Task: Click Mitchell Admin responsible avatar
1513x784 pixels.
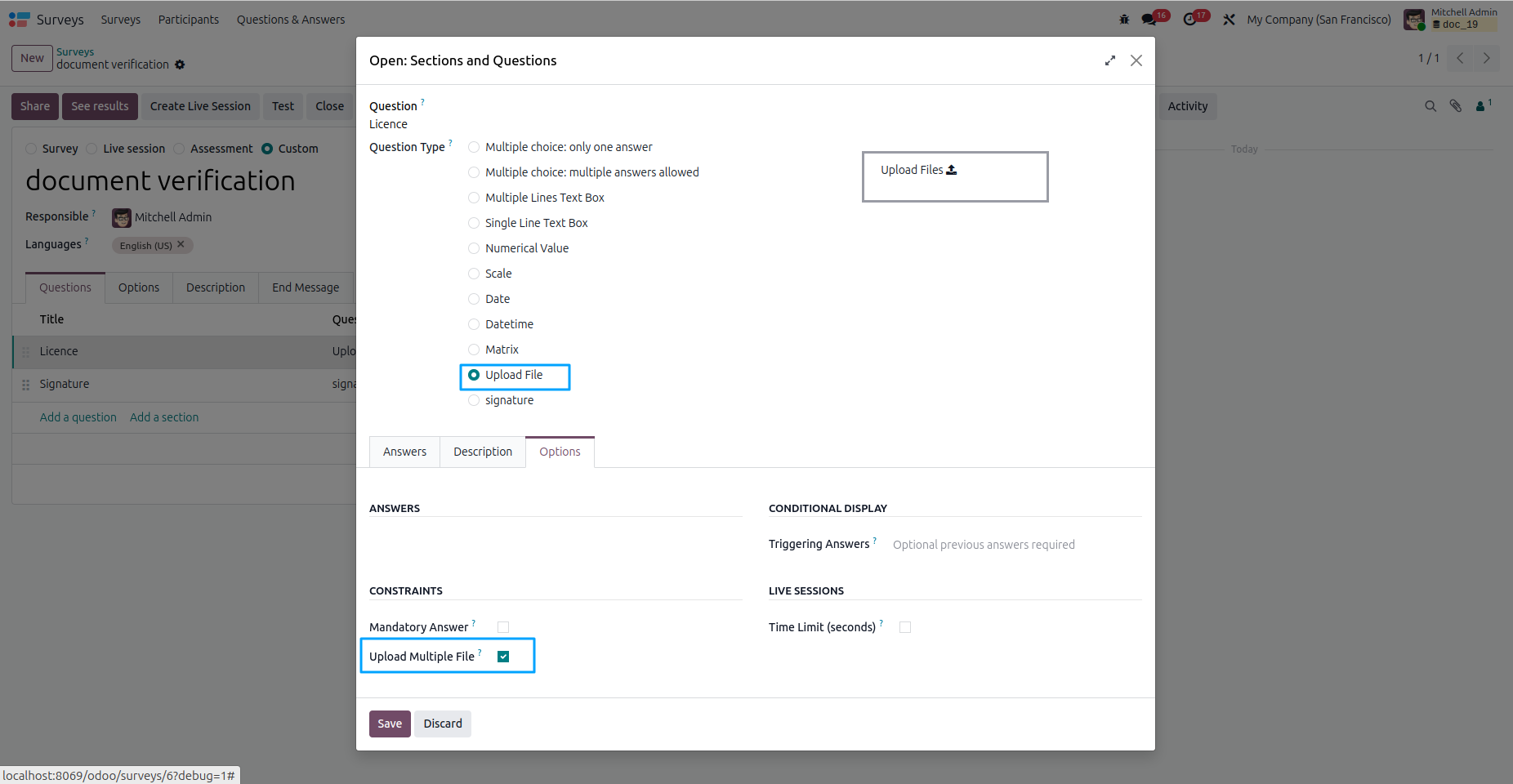Action: tap(122, 217)
